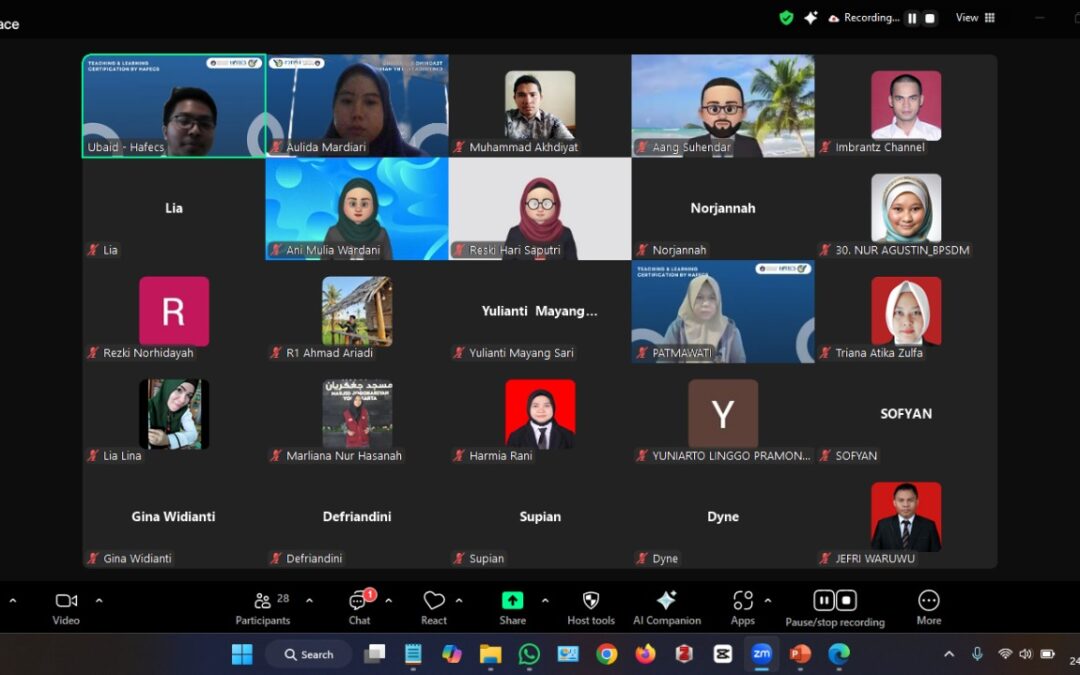Open Host tools shield
This screenshot has height=675, width=1080.
[590, 609]
